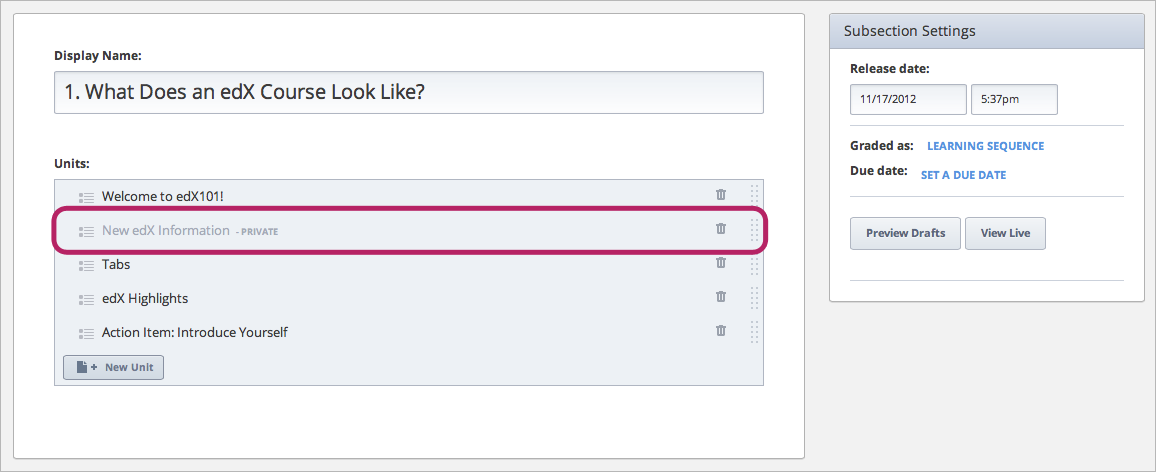Screen dimensions: 1156x472
Task: Click drag handle of Tabs unit
Action: tap(754, 264)
